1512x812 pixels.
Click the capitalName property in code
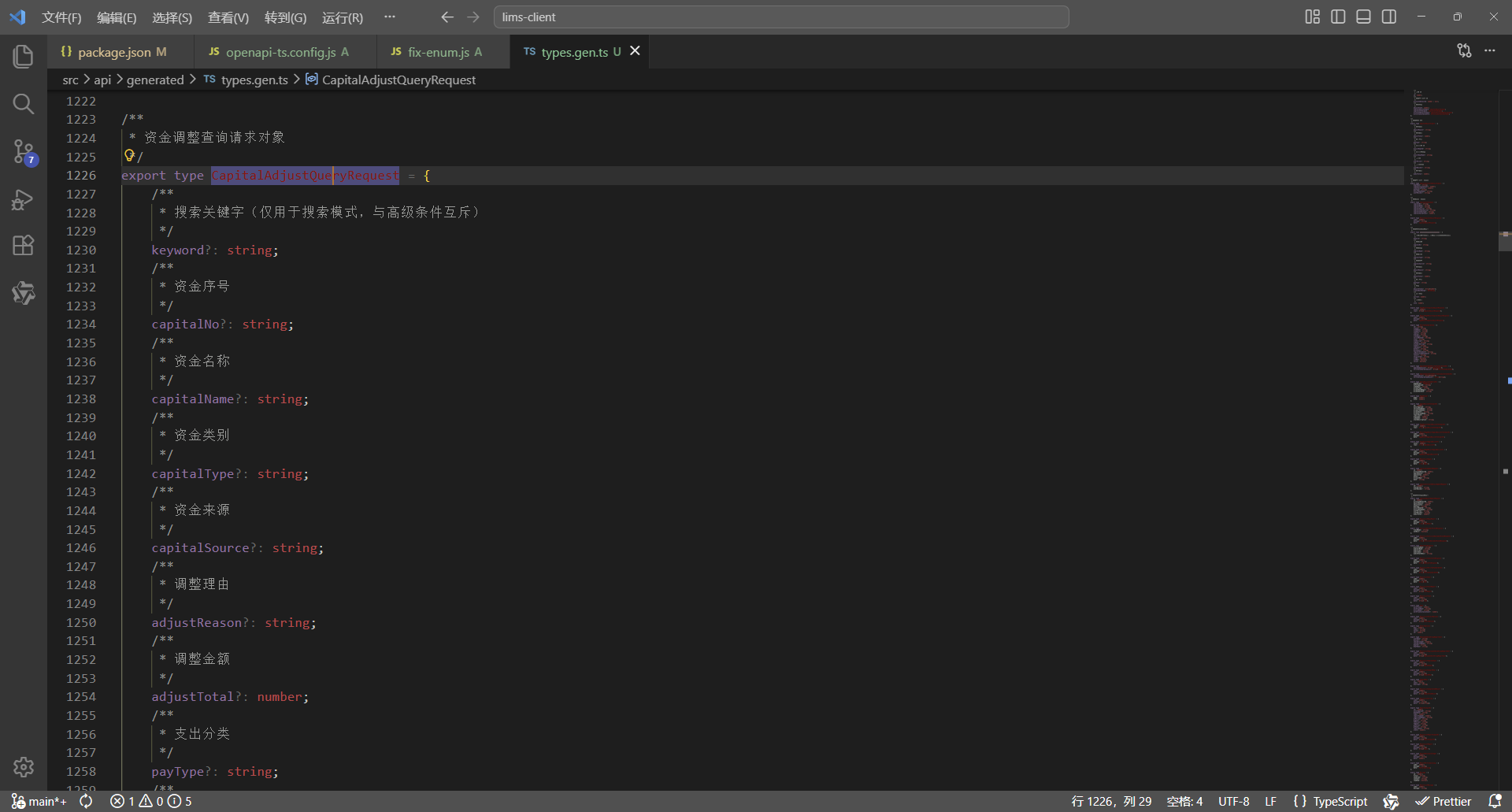(x=193, y=399)
